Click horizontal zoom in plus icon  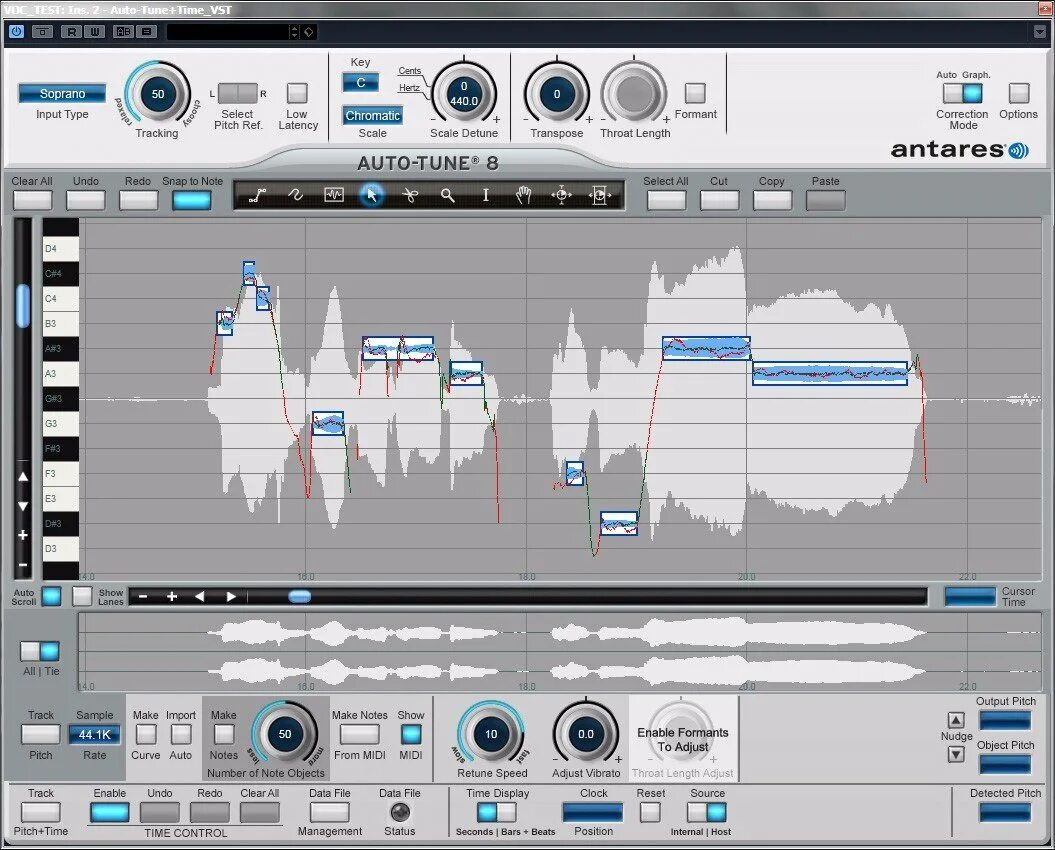click(172, 596)
